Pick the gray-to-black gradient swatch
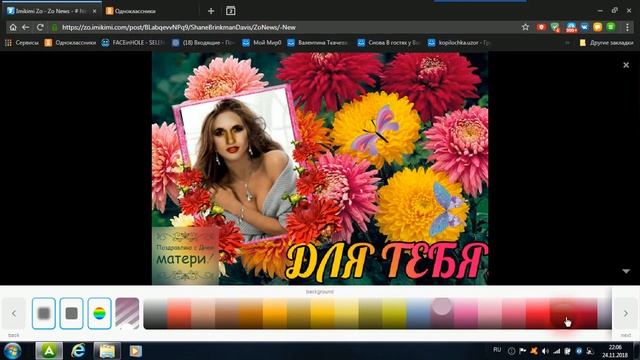This screenshot has height=360, width=640. point(155,313)
